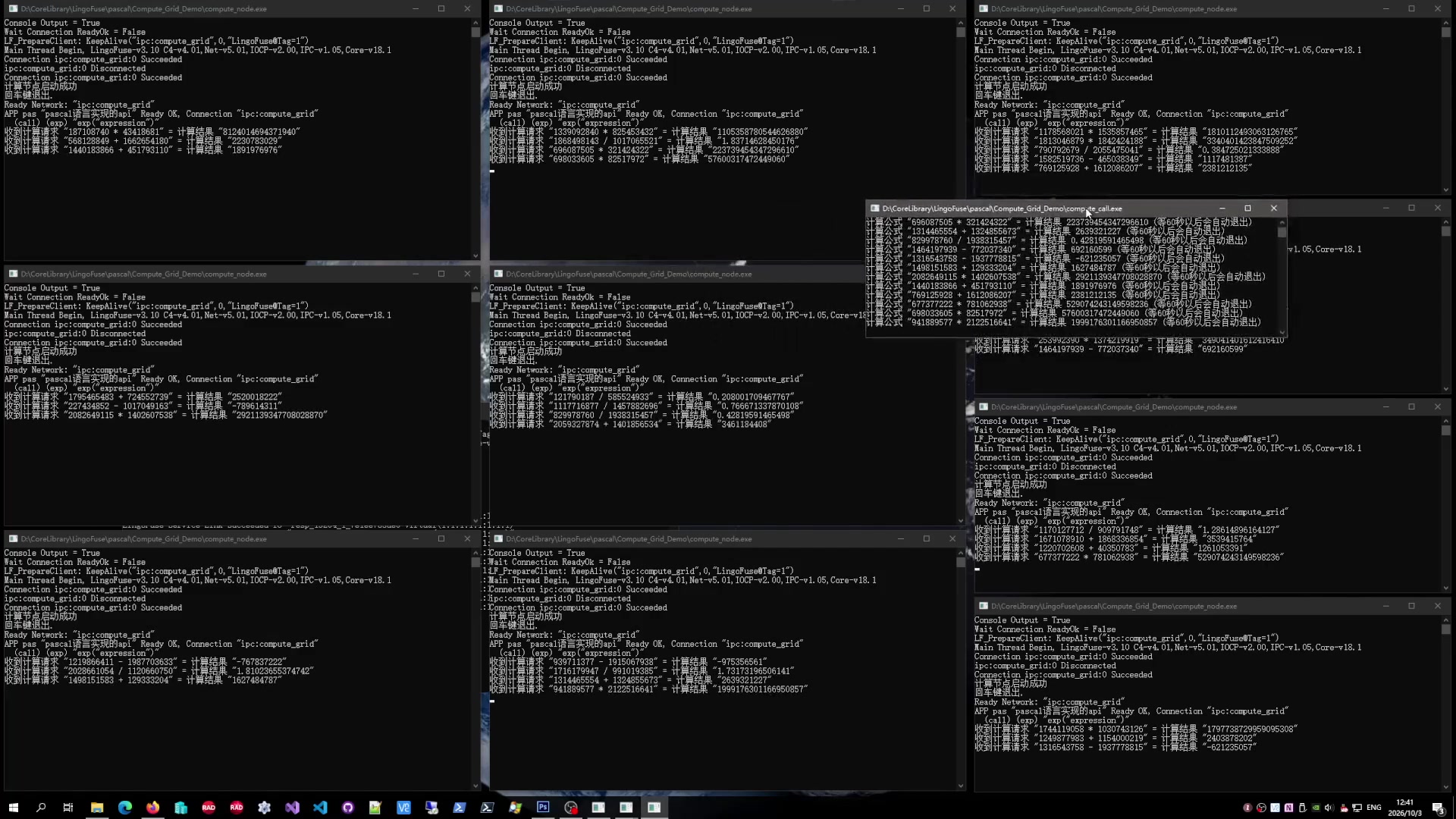Click the highlighted active console taskbar icon

(654, 808)
